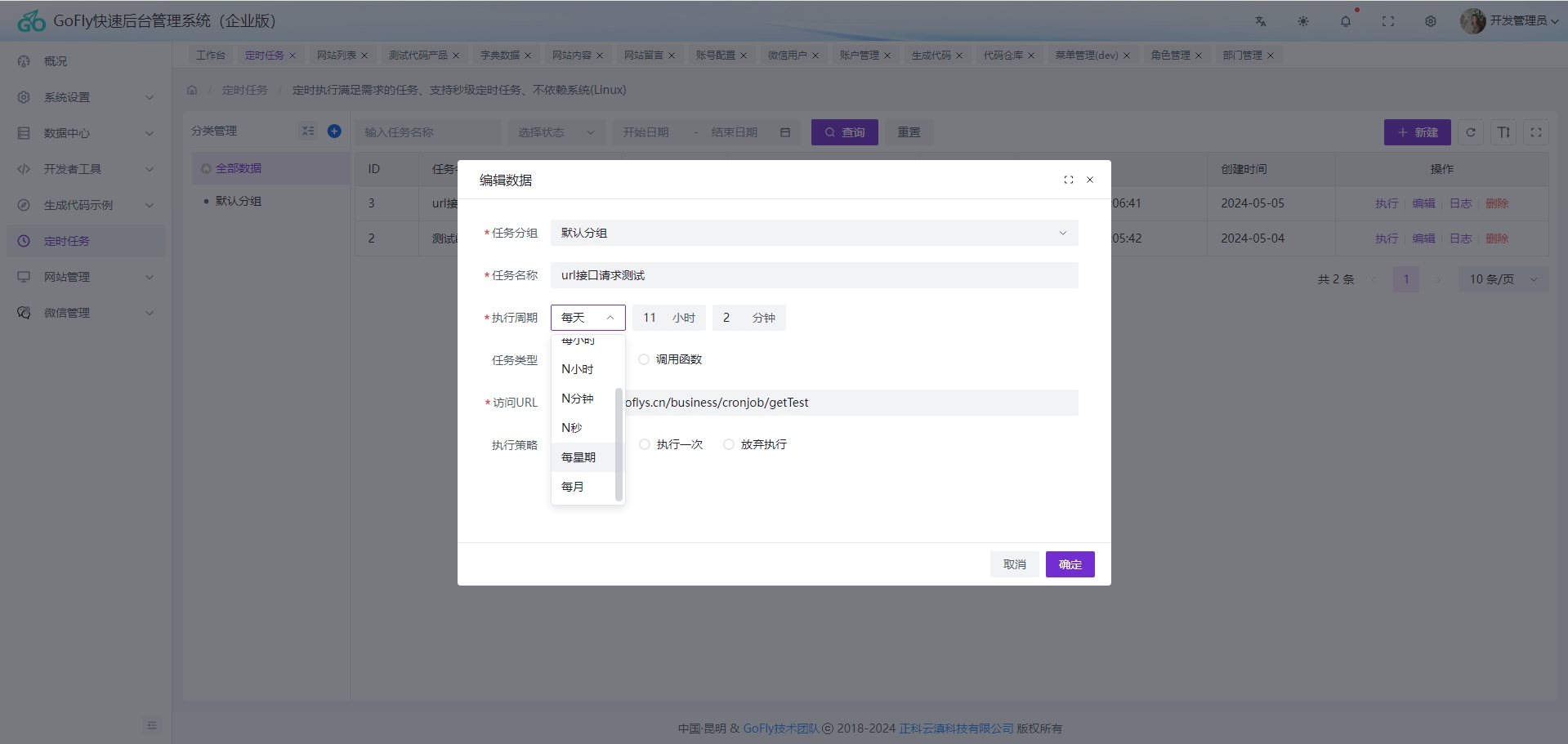
Task: Click the 重置 reset button
Action: [x=909, y=132]
